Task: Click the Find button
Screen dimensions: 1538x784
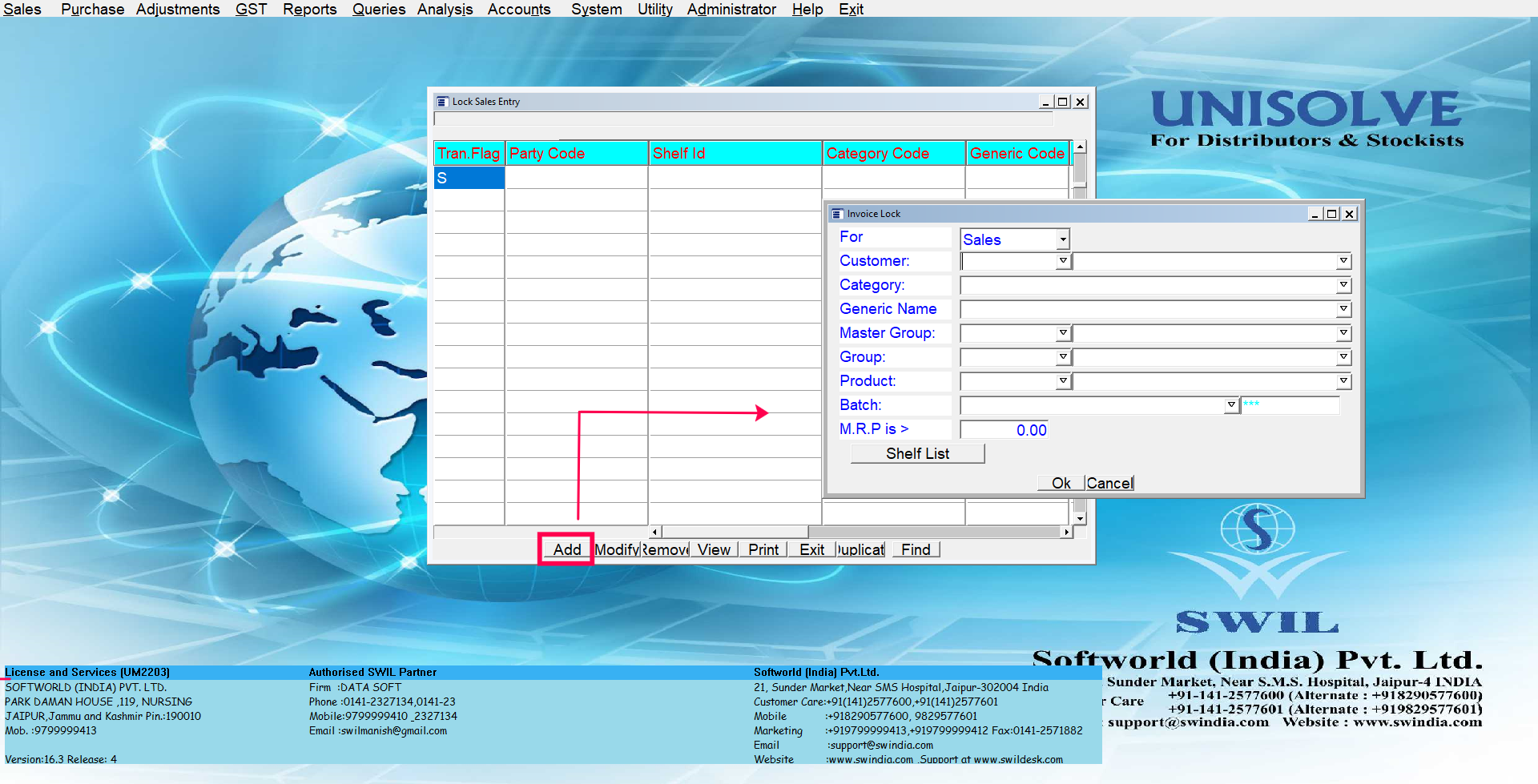Action: 916,549
